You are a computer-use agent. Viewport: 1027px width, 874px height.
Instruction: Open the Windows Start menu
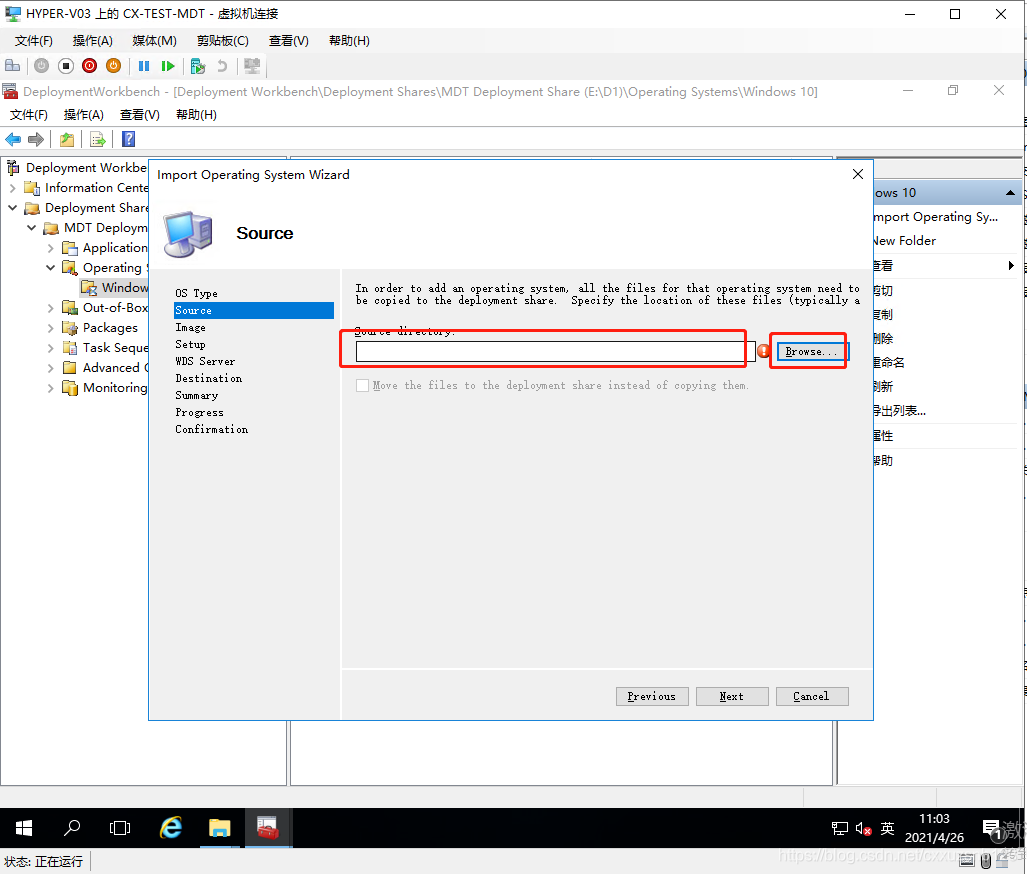point(24,828)
